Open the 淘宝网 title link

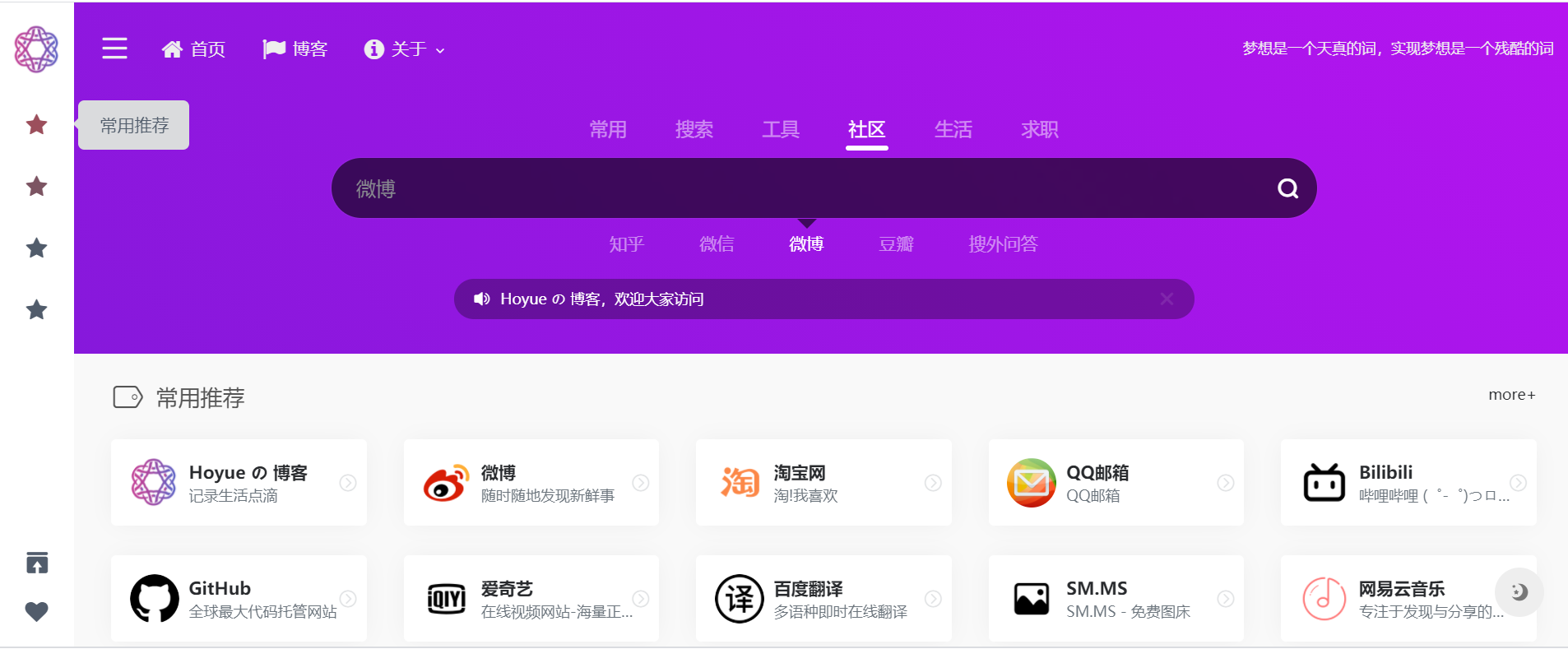click(800, 473)
